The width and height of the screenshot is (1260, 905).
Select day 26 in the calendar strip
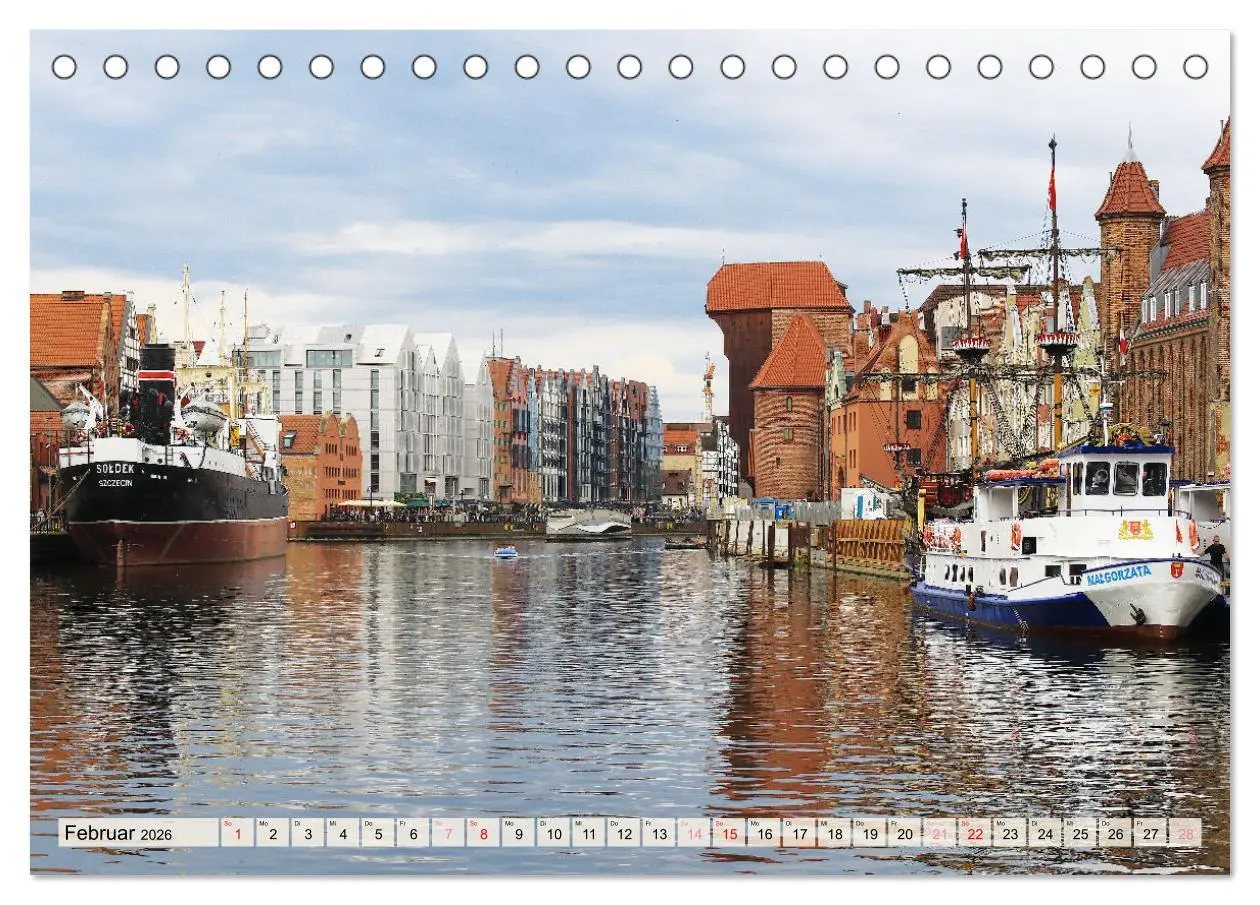(x=1113, y=833)
